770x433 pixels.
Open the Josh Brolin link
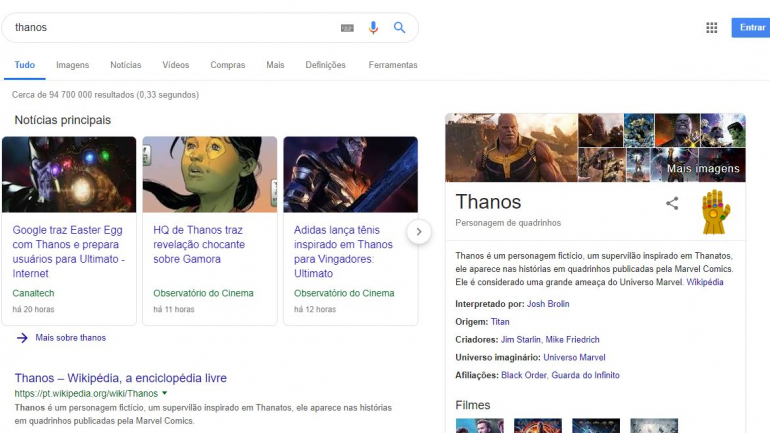[548, 304]
